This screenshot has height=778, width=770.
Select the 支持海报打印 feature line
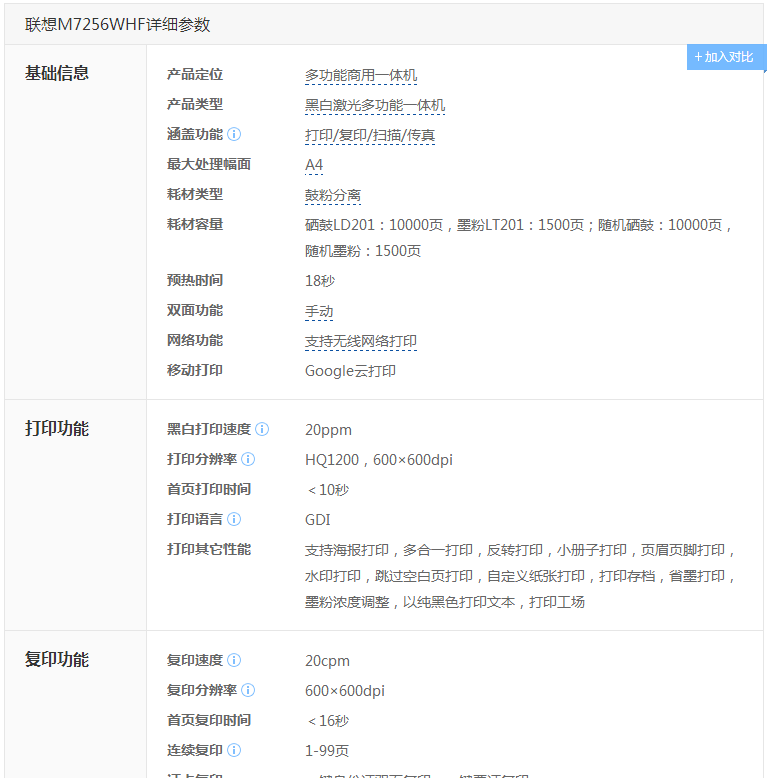point(519,550)
